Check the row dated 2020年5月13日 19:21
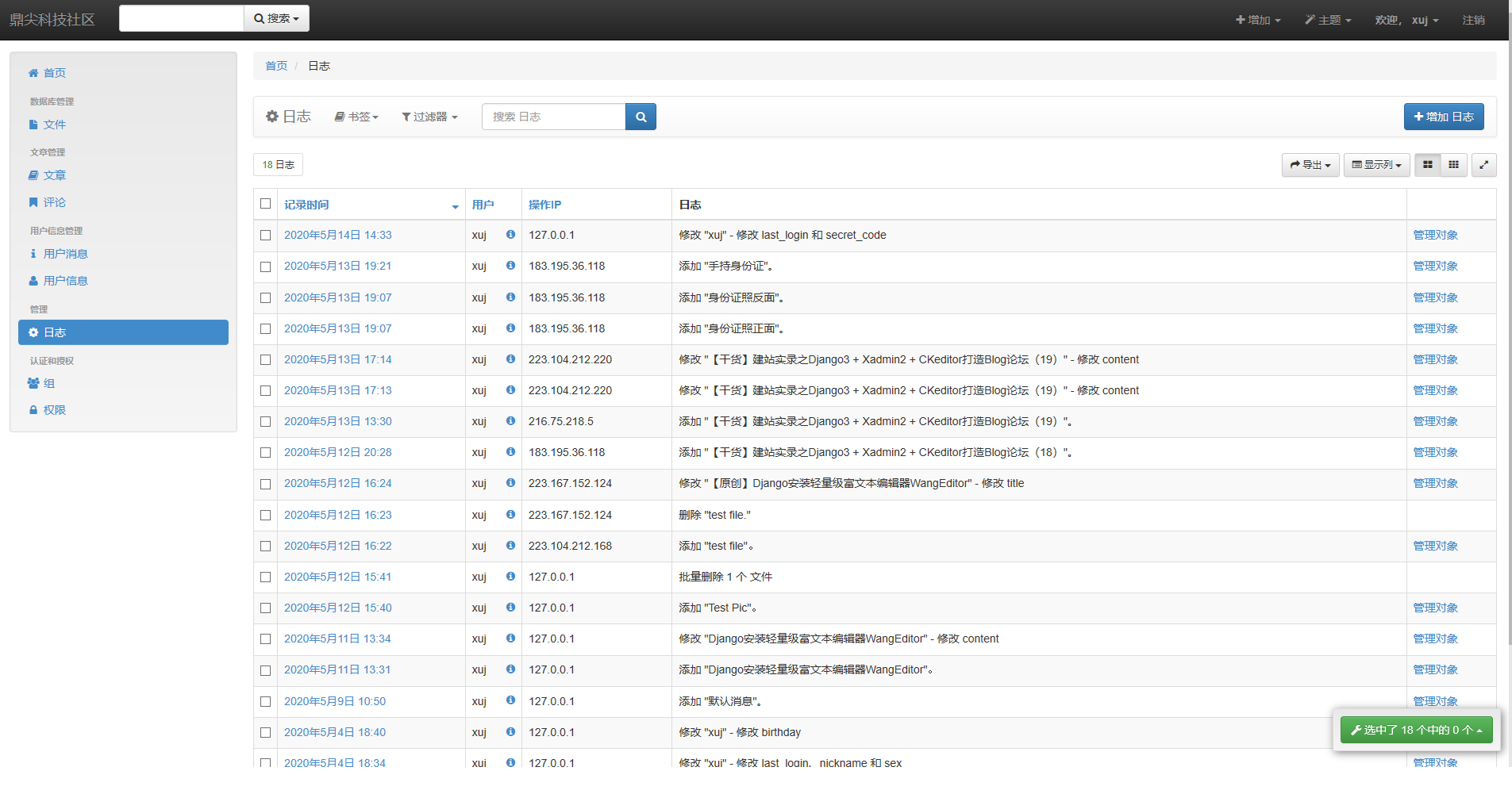Viewport: 1512px width, 794px height. click(266, 267)
